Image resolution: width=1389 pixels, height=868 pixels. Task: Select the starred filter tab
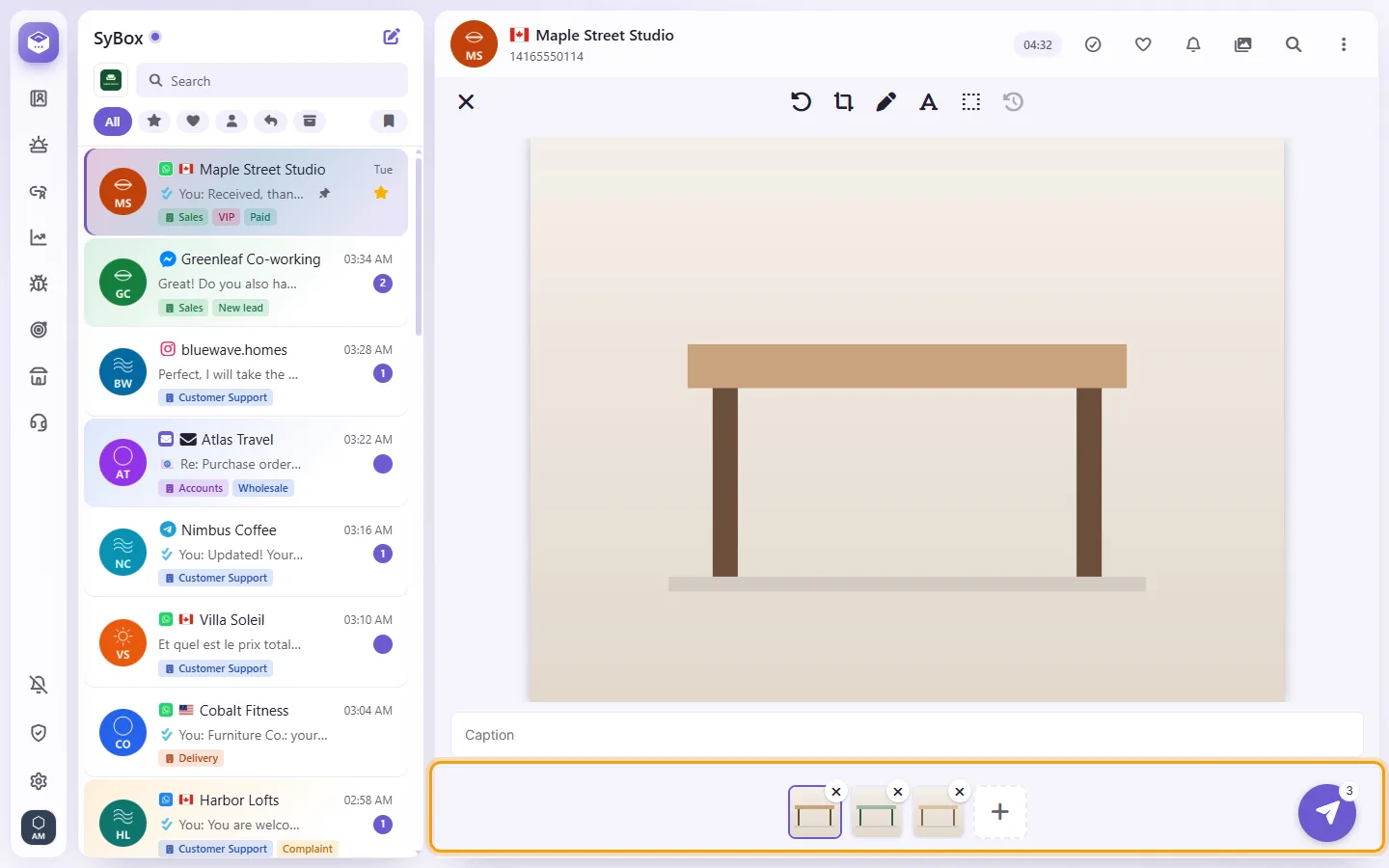point(154,122)
